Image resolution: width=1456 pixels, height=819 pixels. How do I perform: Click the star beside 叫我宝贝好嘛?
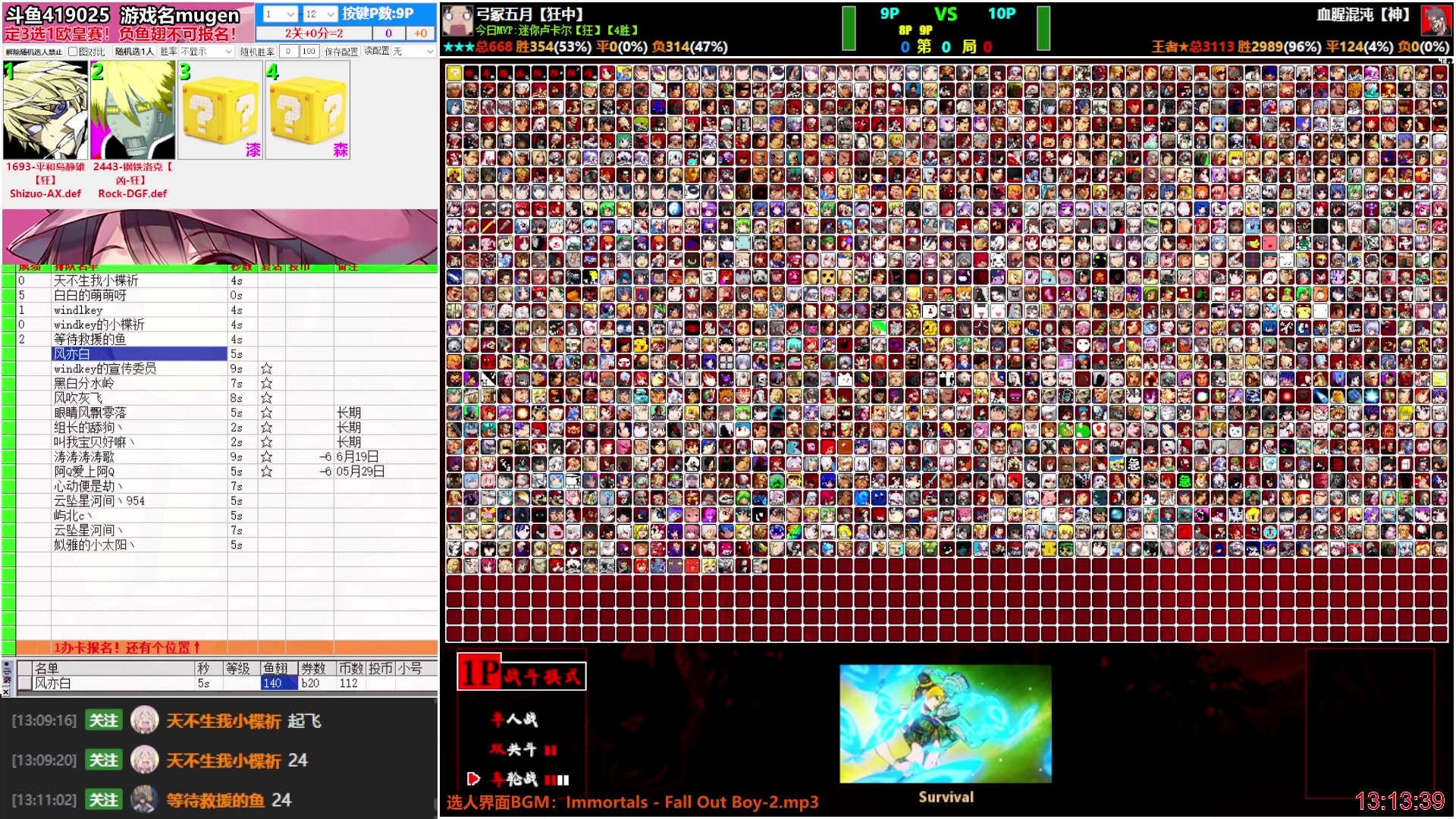pyautogui.click(x=267, y=442)
